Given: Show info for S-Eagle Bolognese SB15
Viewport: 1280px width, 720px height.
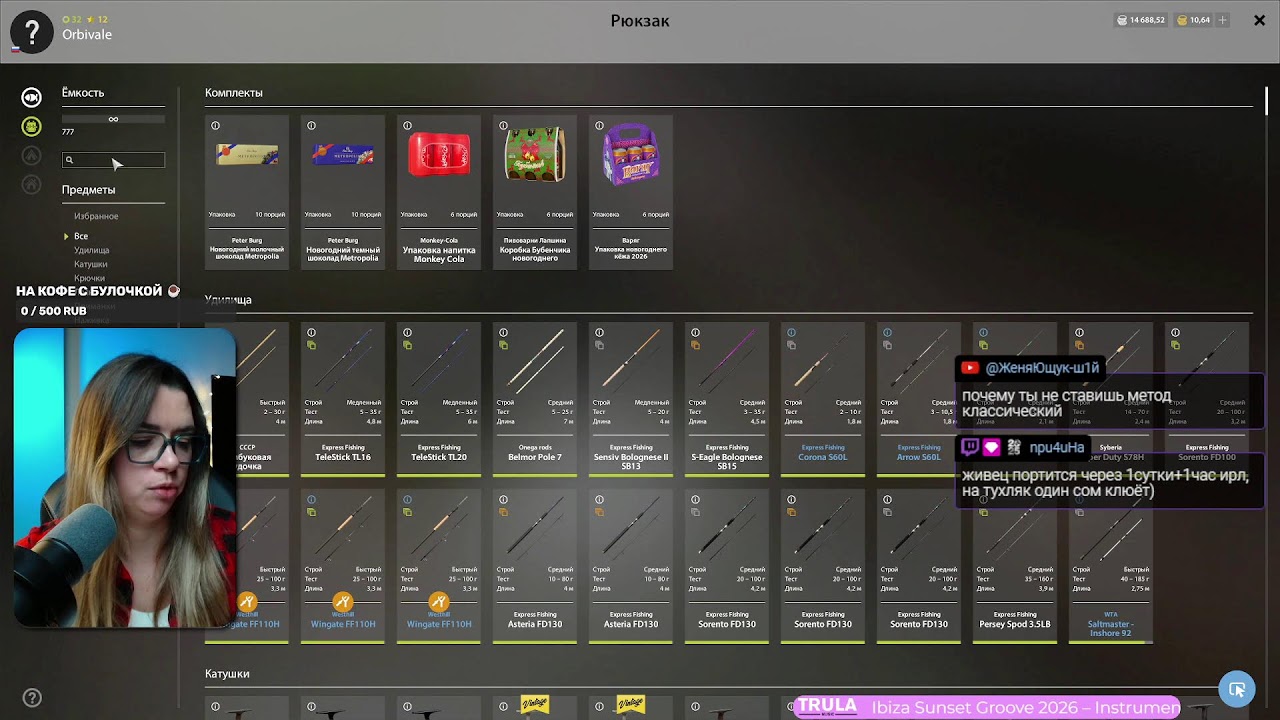Looking at the screenshot, I should pos(695,333).
